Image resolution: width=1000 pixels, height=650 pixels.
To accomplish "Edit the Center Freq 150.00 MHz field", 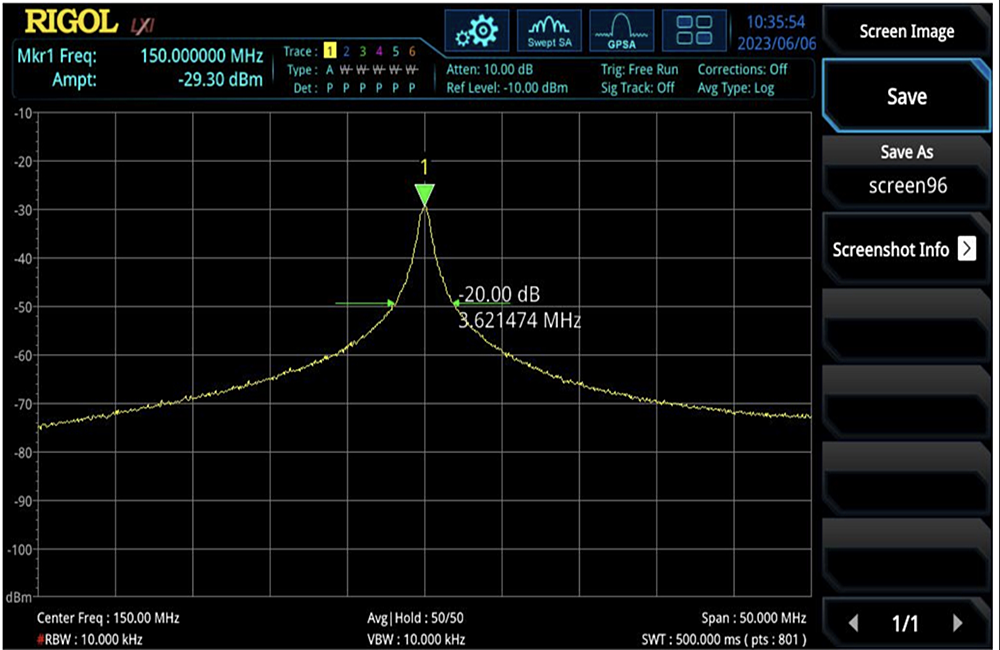I will [108, 618].
